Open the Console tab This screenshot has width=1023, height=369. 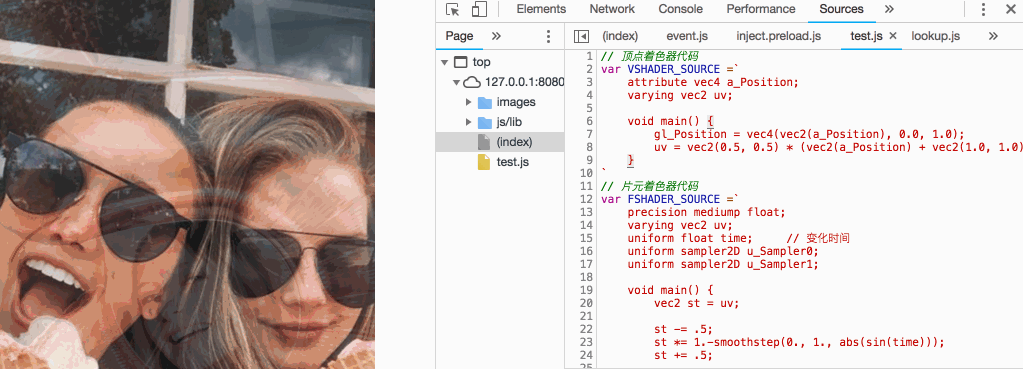pyautogui.click(x=680, y=9)
